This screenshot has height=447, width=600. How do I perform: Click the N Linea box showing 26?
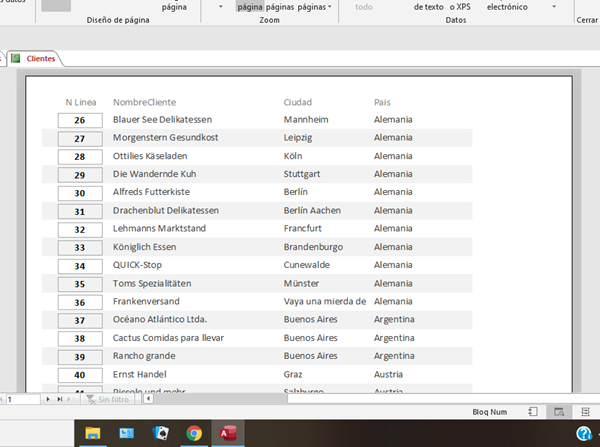point(80,120)
